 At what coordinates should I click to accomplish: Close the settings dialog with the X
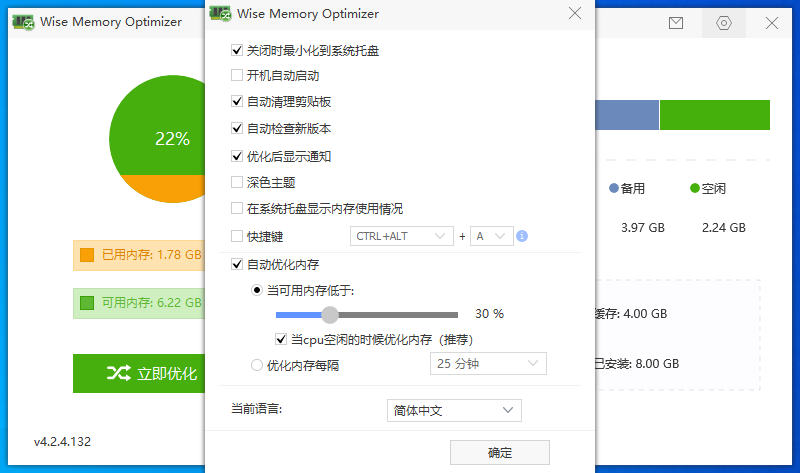click(575, 13)
